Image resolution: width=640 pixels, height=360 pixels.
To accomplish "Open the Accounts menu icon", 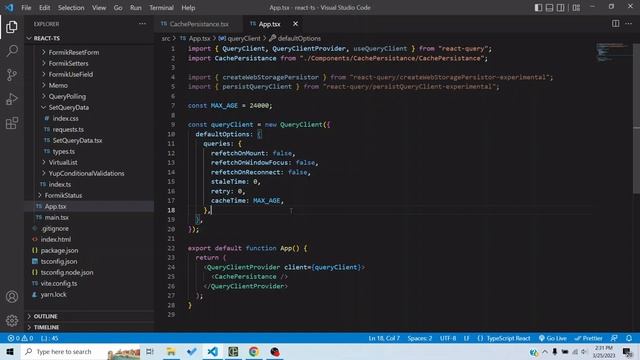I will (x=12, y=297).
